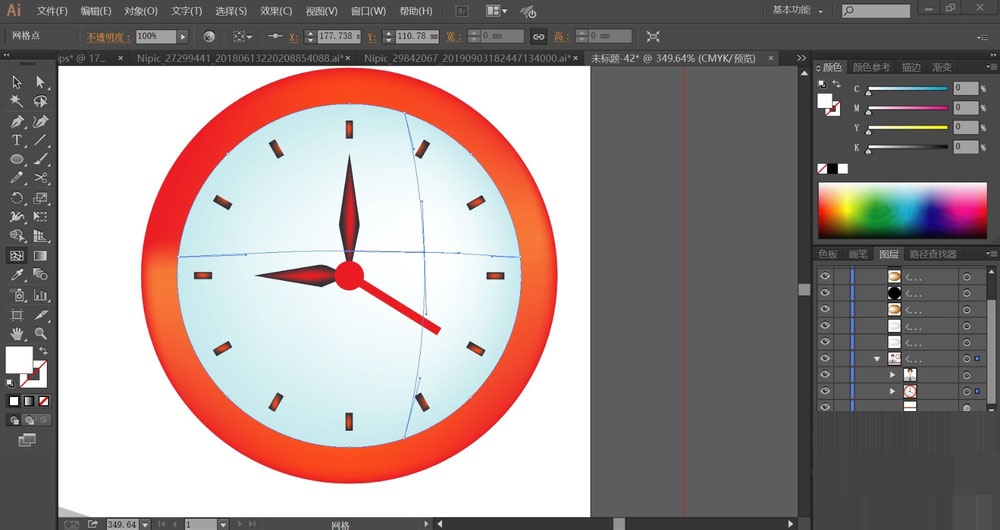1000x530 pixels.
Task: Select the Column Graph tool
Action: pos(40,295)
